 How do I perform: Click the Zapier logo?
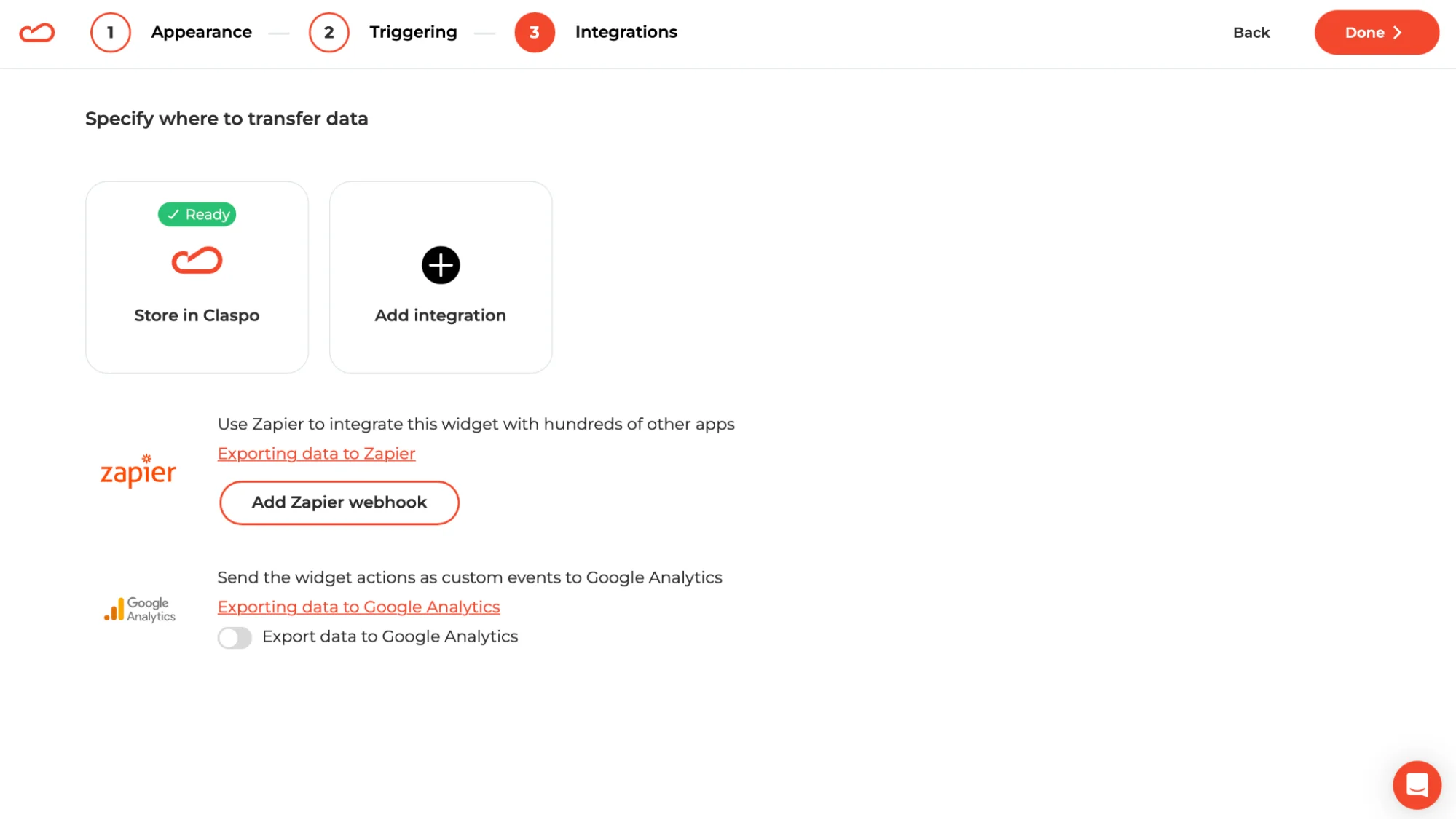[138, 471]
